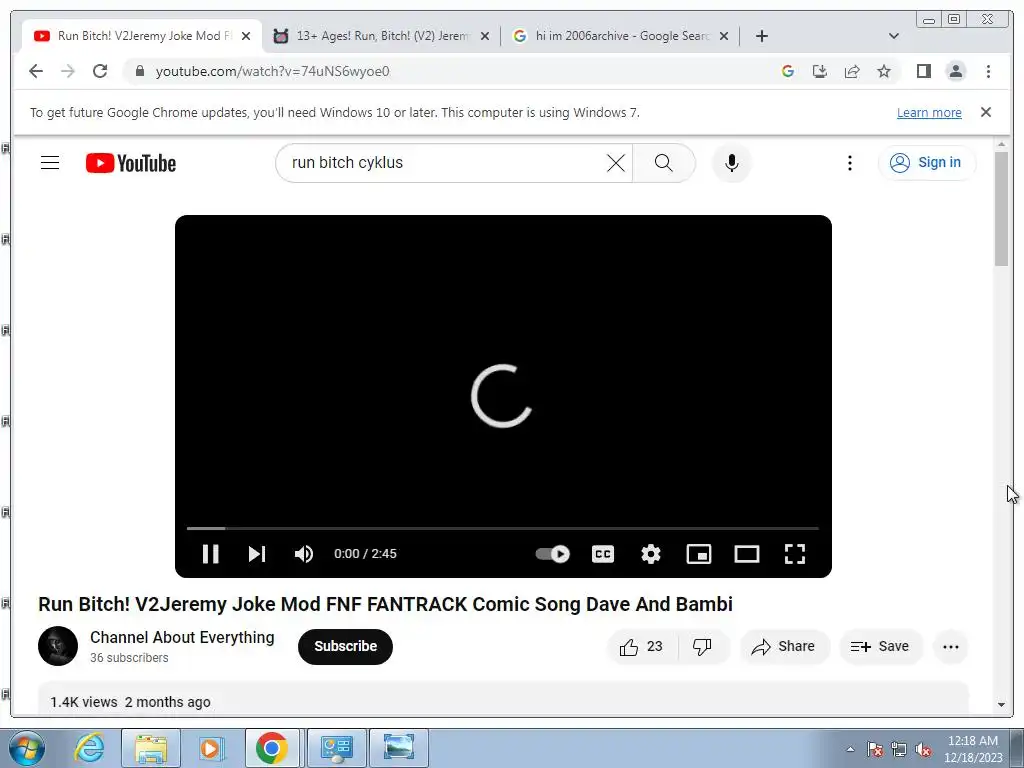Open the Windows Start menu
Image resolution: width=1024 pixels, height=768 pixels.
coord(26,748)
